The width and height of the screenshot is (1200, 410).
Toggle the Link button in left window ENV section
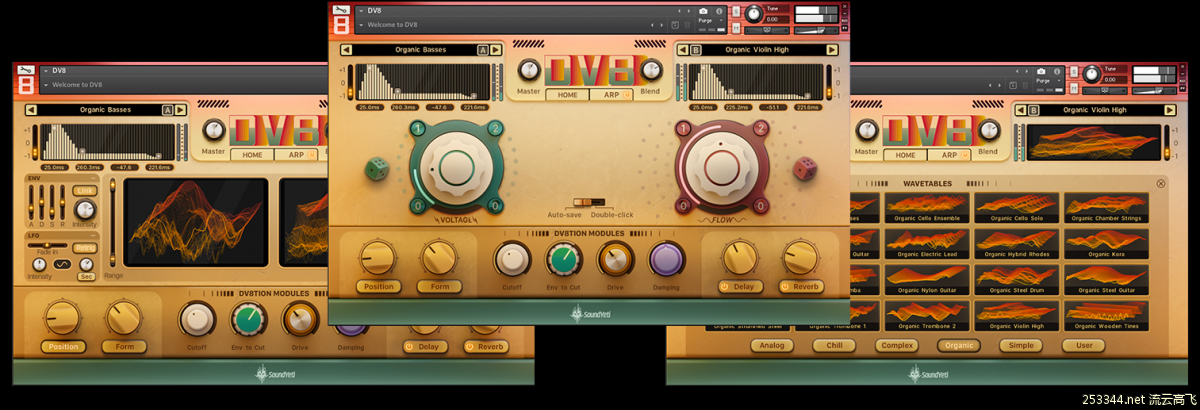[x=85, y=191]
